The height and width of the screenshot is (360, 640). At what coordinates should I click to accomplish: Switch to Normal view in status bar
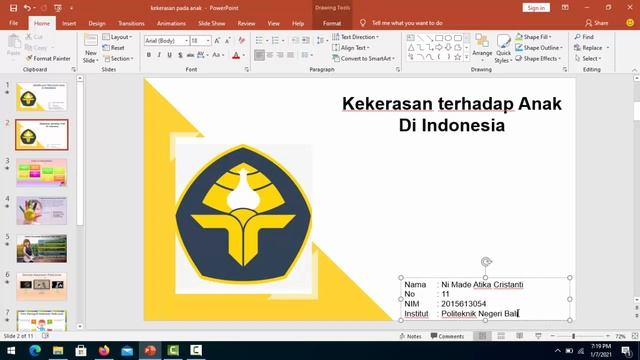tap(482, 336)
